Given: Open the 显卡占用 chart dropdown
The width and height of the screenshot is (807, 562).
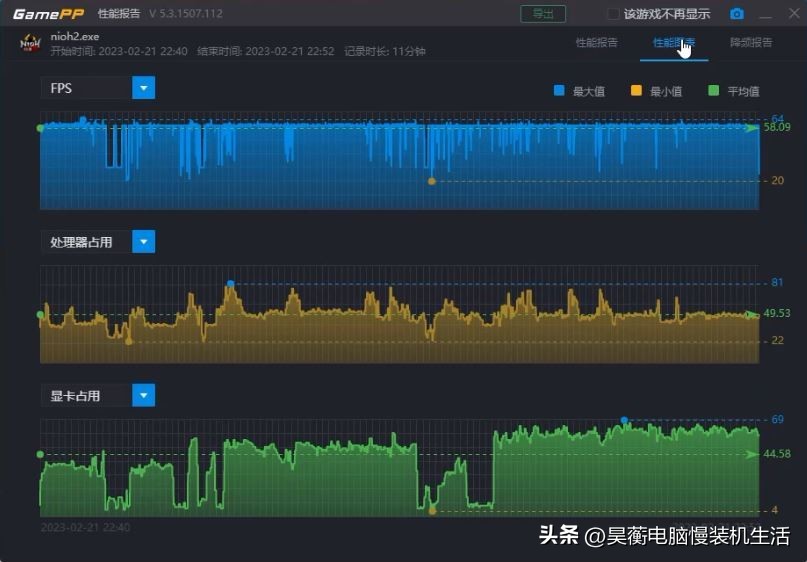Looking at the screenshot, I should 144,395.
